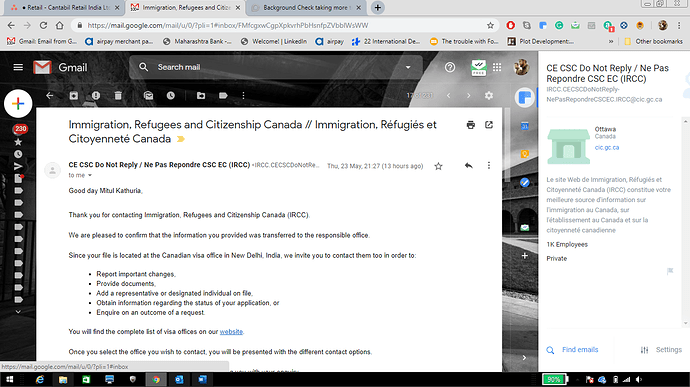Image resolution: width=690 pixels, height=387 pixels.
Task: Star the message from CE CSC
Action: 438,166
